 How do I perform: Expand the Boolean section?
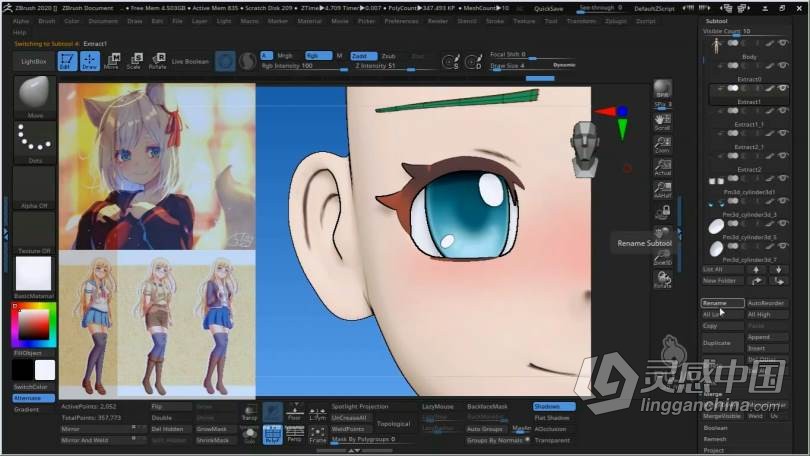point(715,428)
